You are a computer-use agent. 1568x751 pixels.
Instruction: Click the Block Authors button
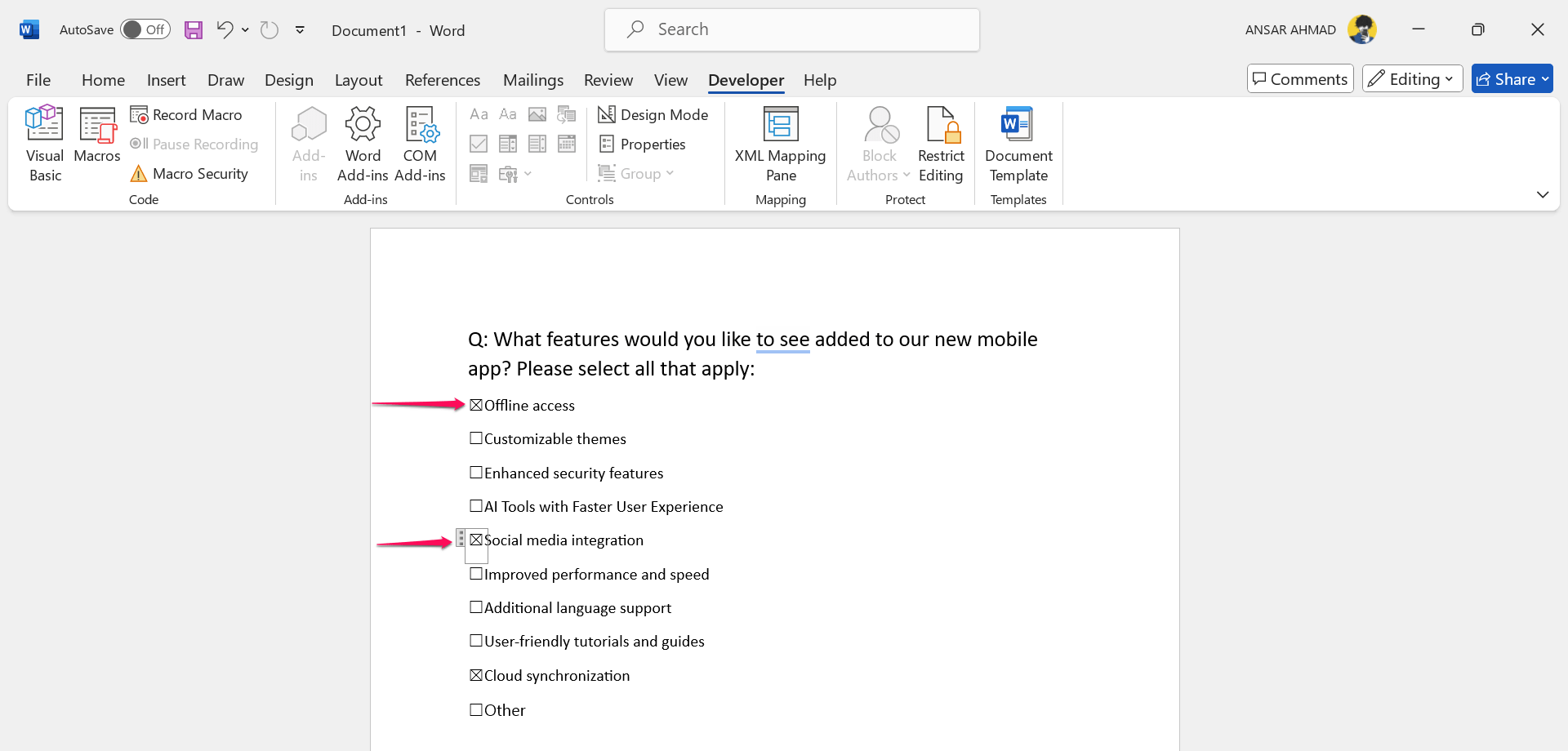879,144
